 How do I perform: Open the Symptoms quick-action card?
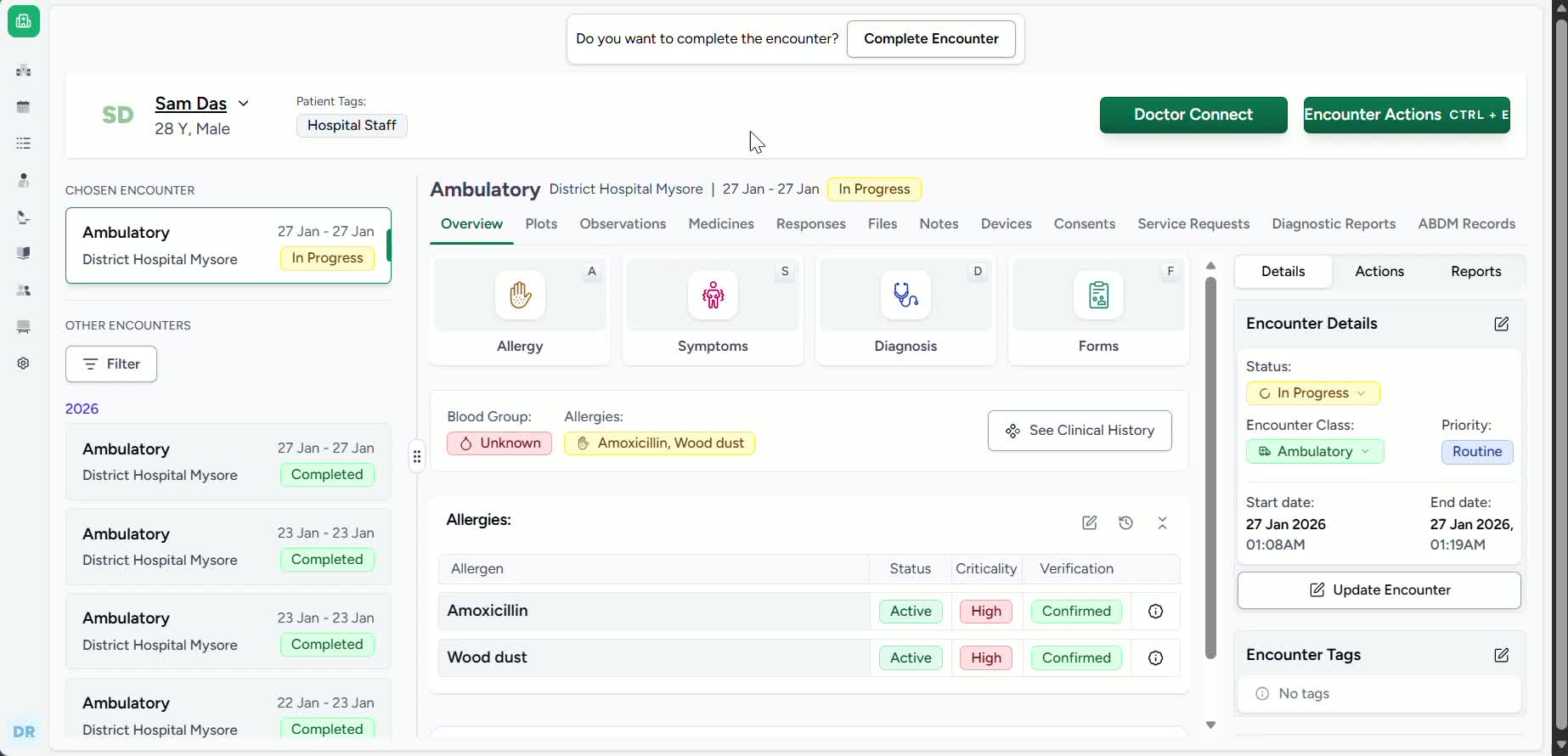pos(713,311)
